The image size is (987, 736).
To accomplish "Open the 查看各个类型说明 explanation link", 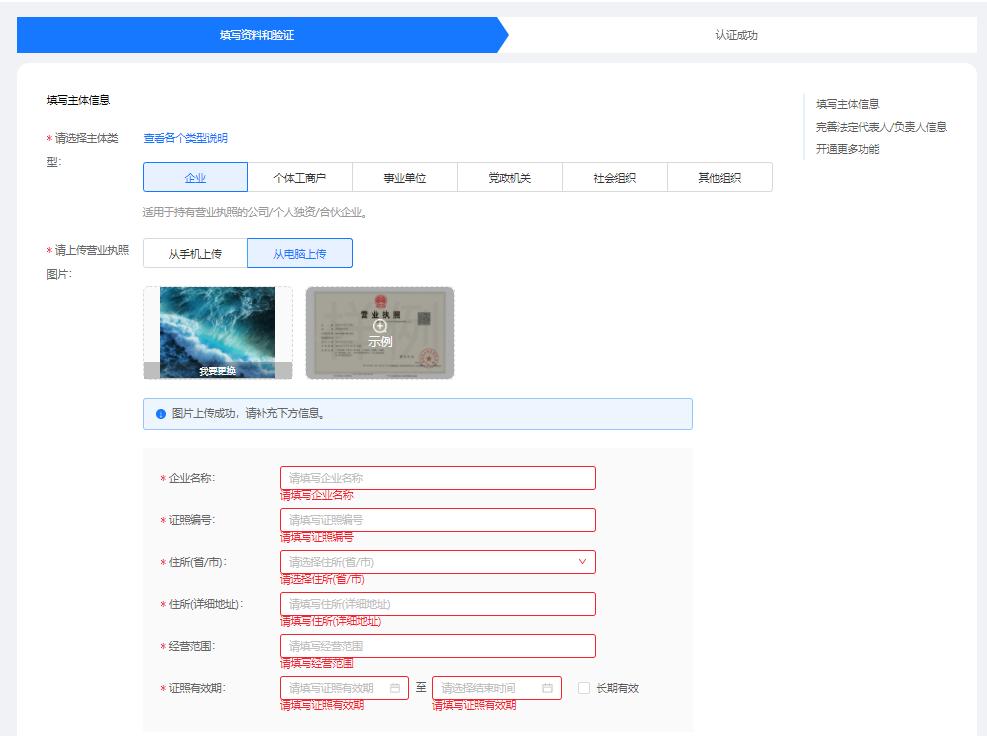I will 184,137.
